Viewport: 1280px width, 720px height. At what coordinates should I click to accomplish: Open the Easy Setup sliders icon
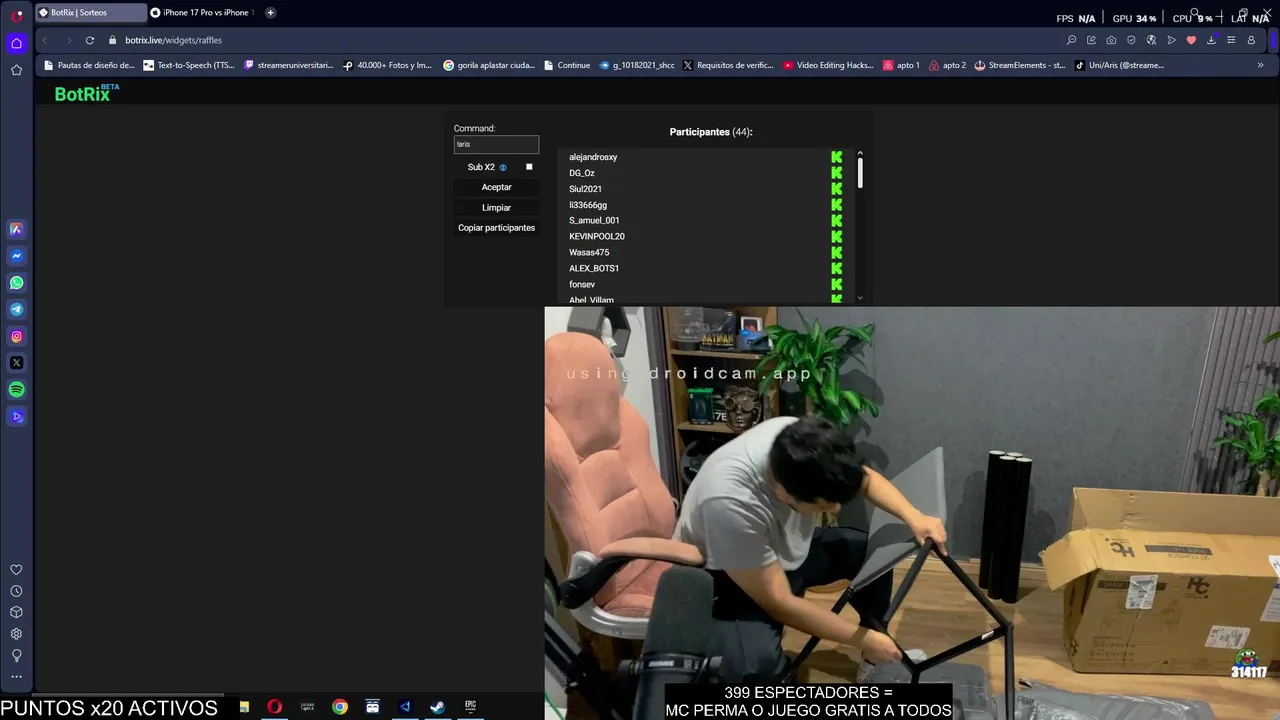pos(1231,40)
